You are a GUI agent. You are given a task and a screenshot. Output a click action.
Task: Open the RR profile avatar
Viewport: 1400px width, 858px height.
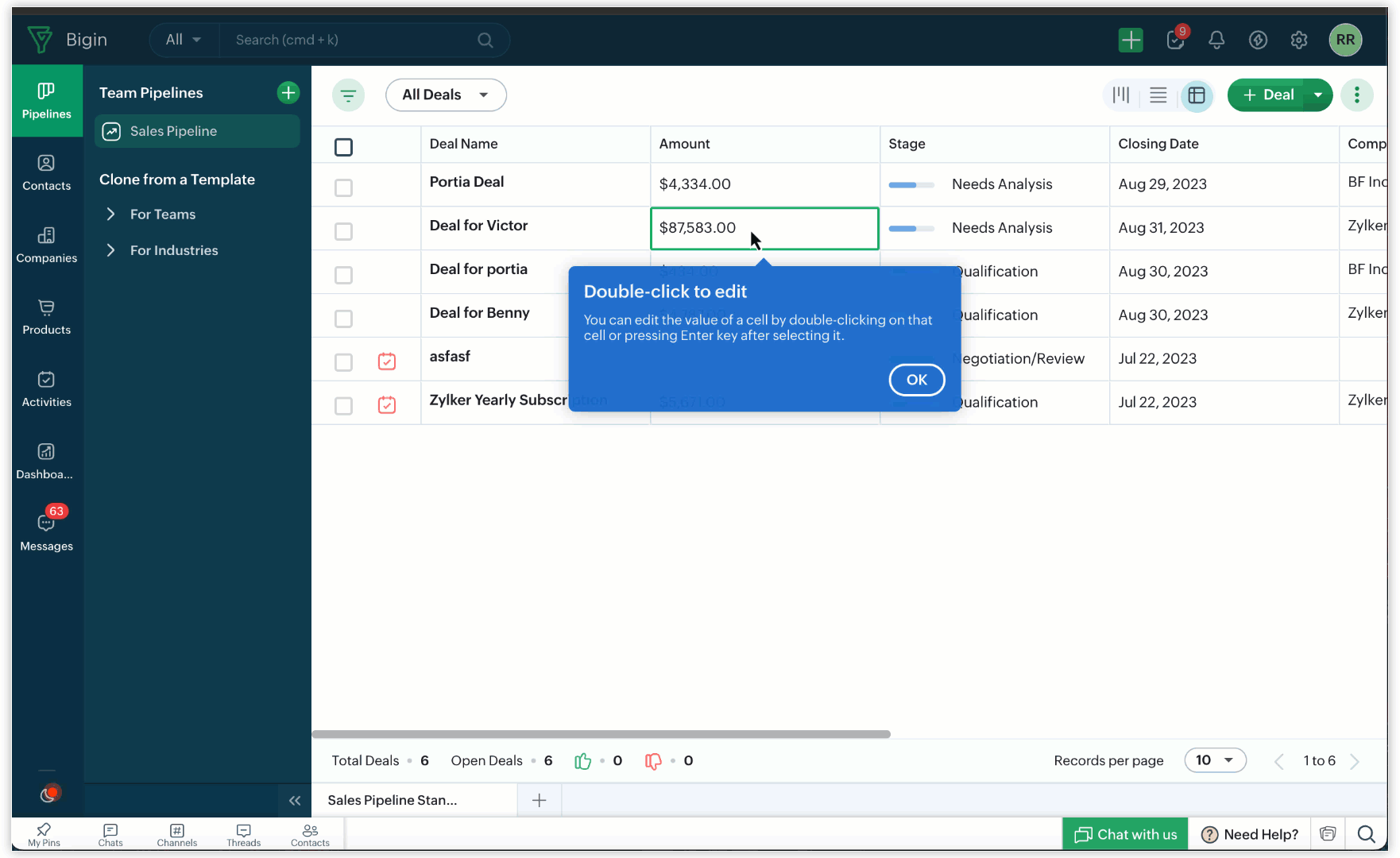click(x=1345, y=40)
